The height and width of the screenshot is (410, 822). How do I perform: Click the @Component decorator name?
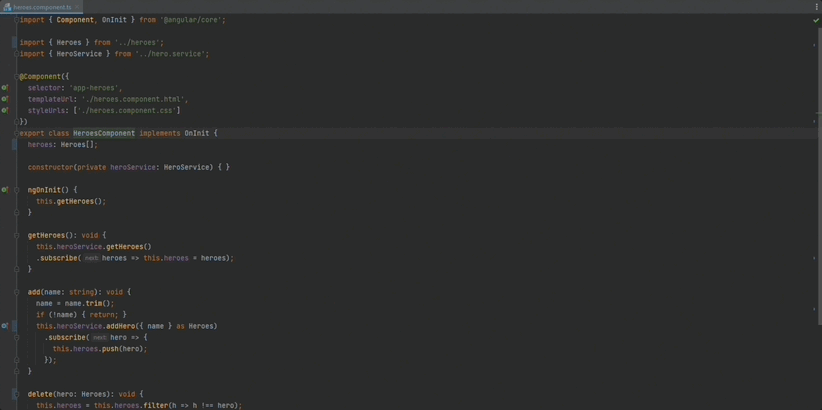click(40, 77)
